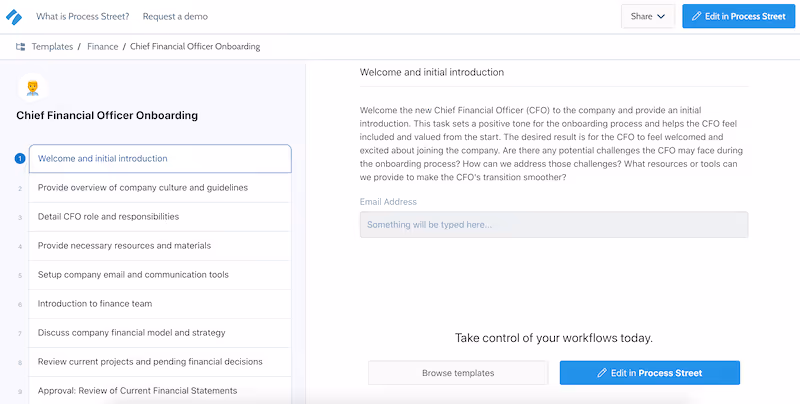Select Discuss company financial model and strategy
Image resolution: width=800 pixels, height=404 pixels.
[x=160, y=333]
